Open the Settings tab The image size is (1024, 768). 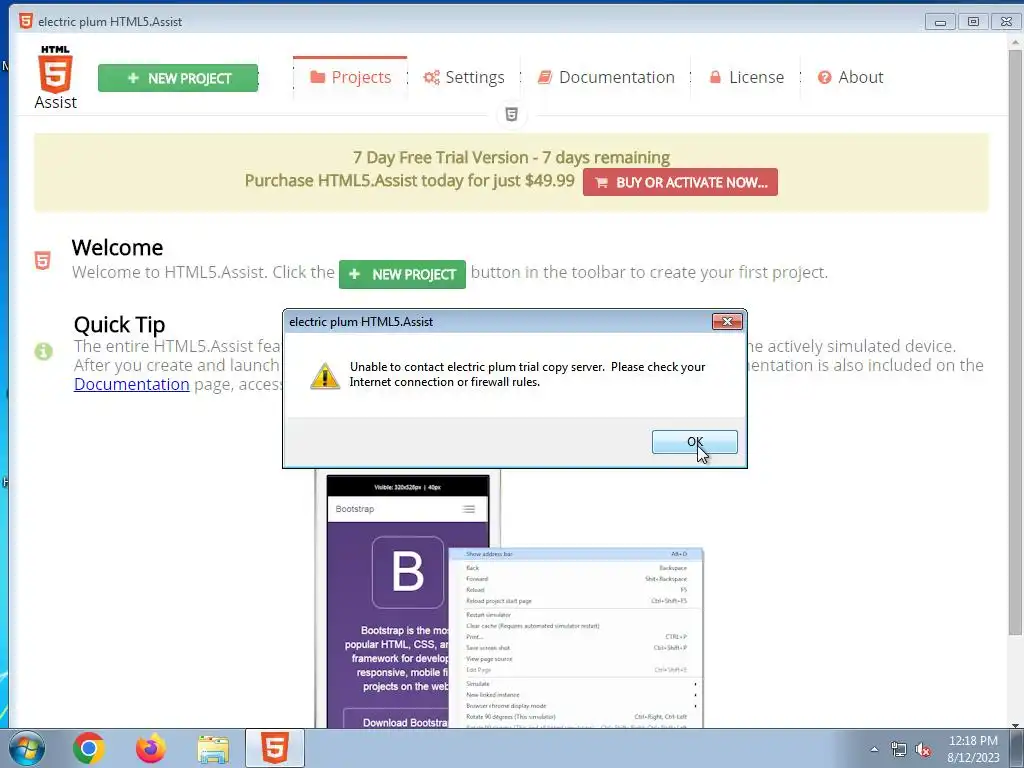[x=464, y=77]
